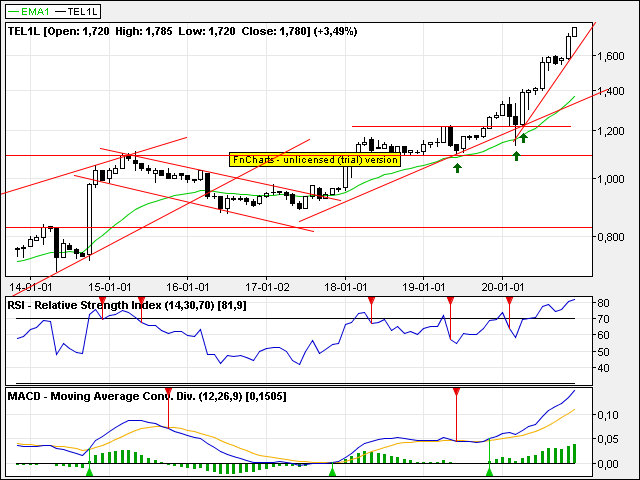Click the 0,800 price axis label
The height and width of the screenshot is (480, 640).
pyautogui.click(x=611, y=237)
